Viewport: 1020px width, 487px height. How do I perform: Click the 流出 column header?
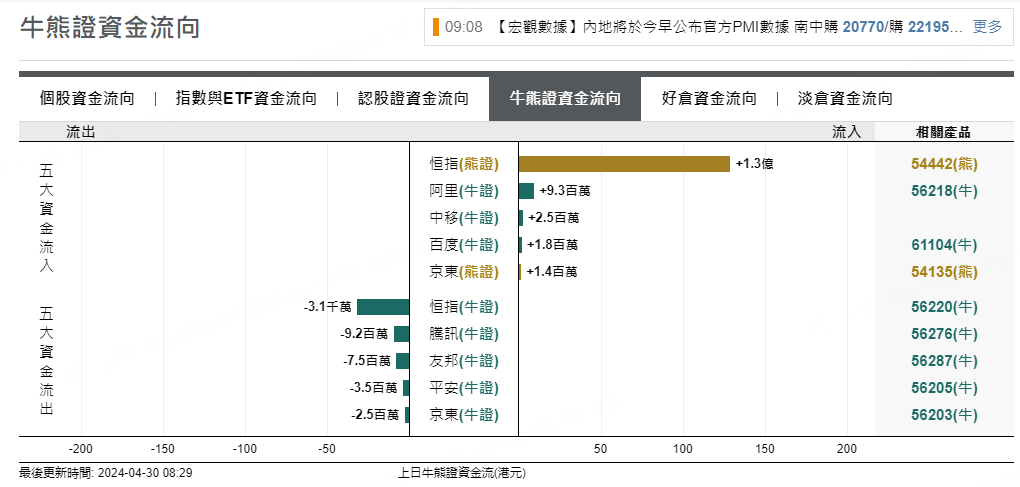click(x=81, y=133)
